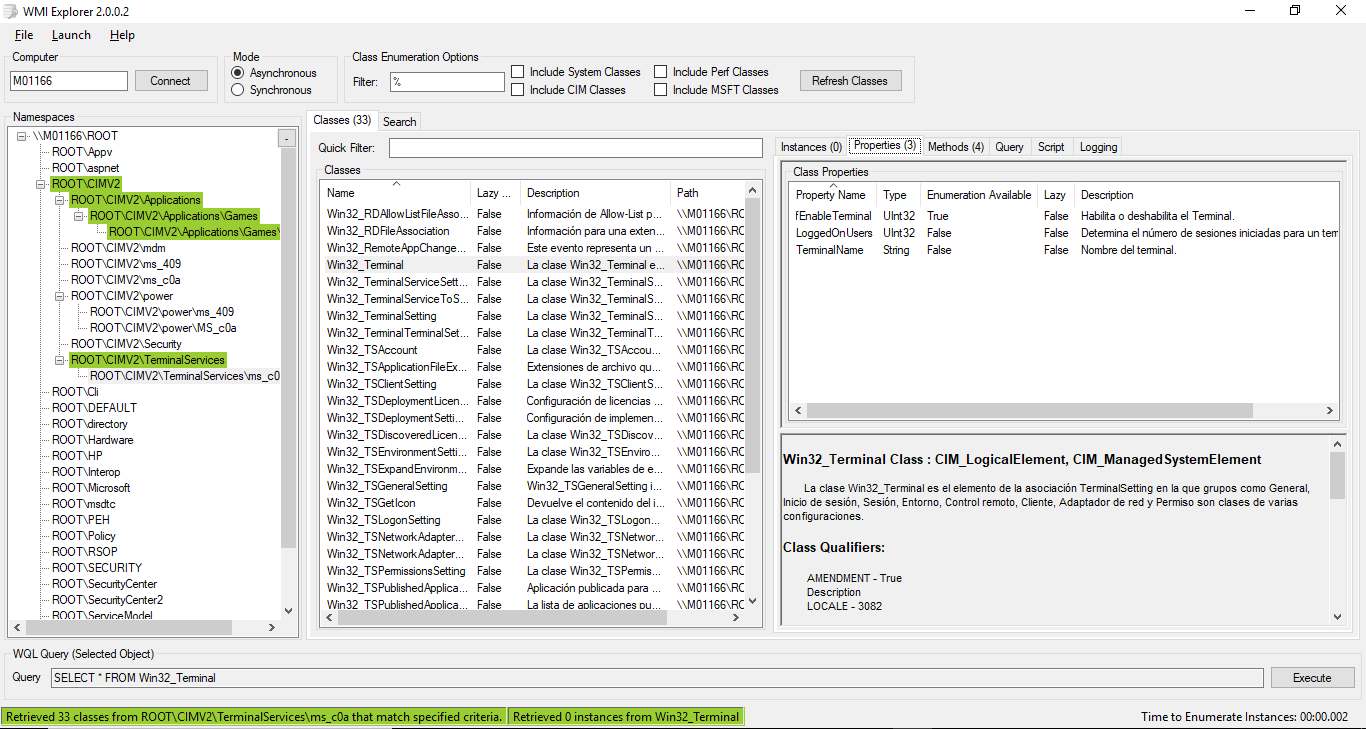Screen dimensions: 1366x729
Task: Select the Win32_TSGetIcon class row
Action: click(534, 503)
